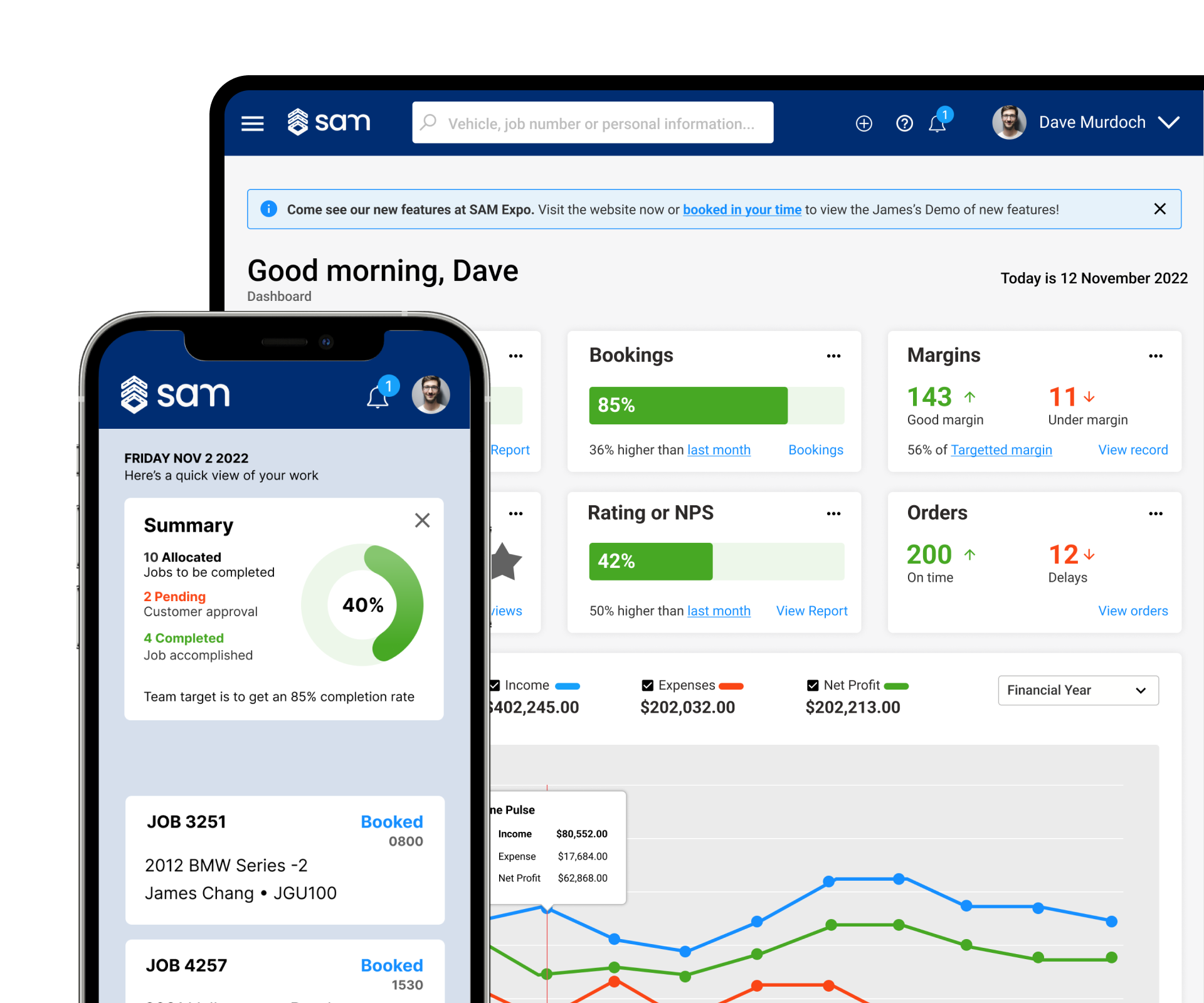Click profile avatar on phone screen

[431, 395]
